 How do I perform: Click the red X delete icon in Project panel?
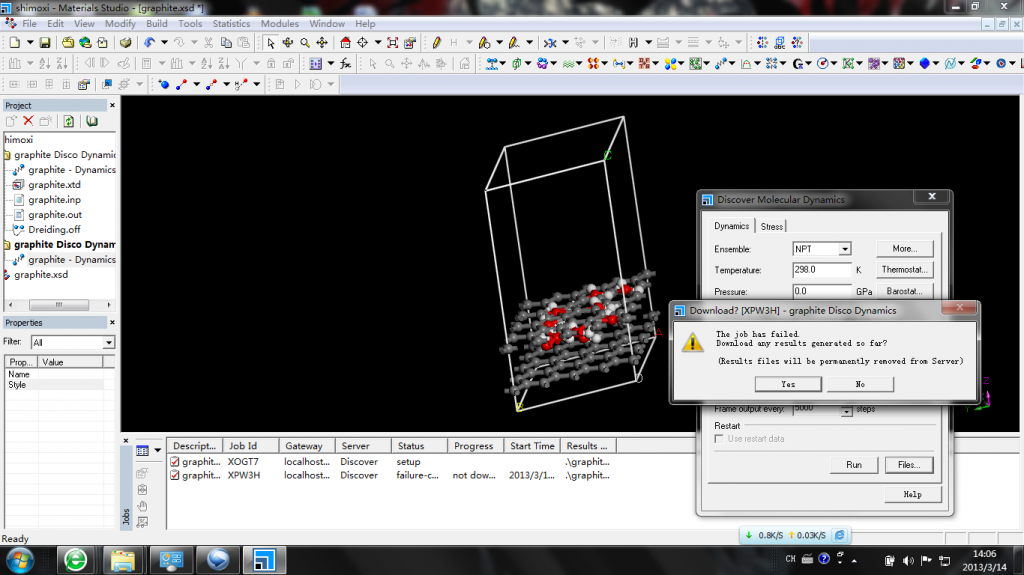[28, 121]
